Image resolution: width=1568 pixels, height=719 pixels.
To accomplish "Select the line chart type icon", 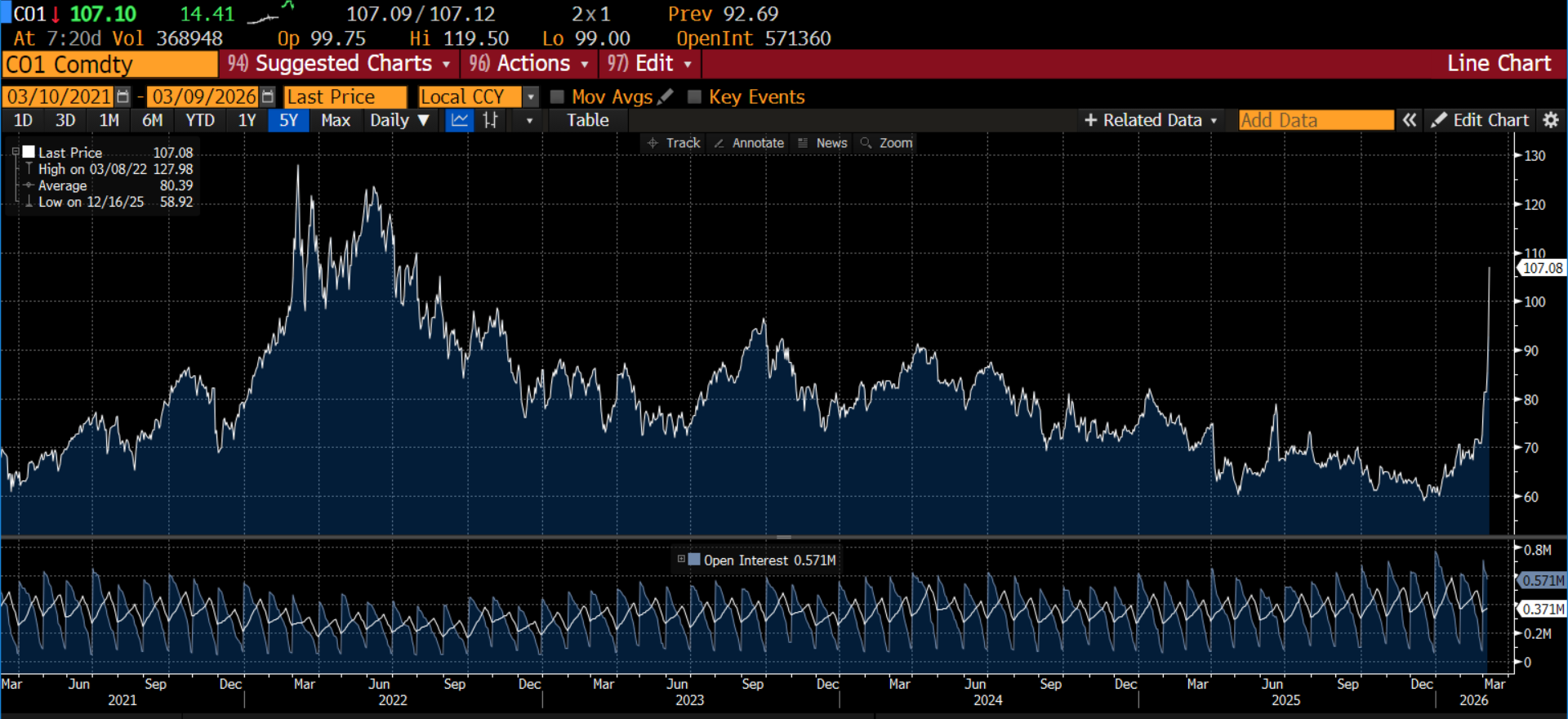I will tap(460, 121).
